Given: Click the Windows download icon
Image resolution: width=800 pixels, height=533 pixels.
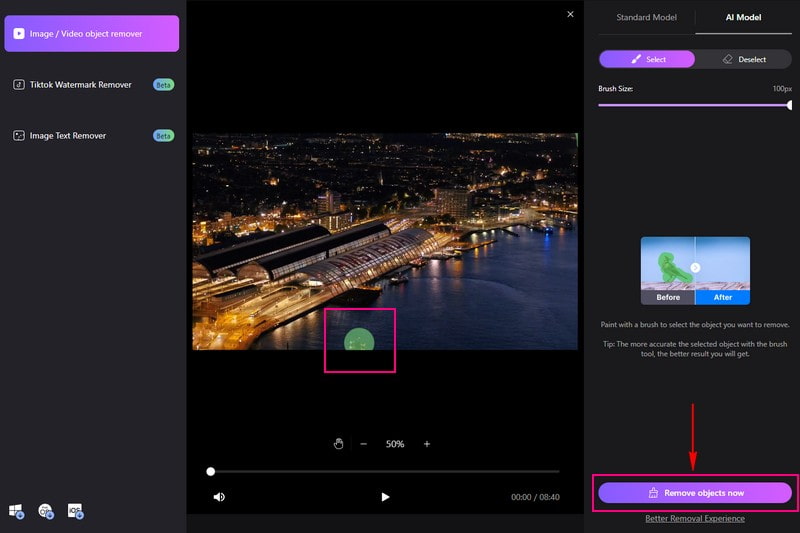Looking at the screenshot, I should (x=16, y=511).
